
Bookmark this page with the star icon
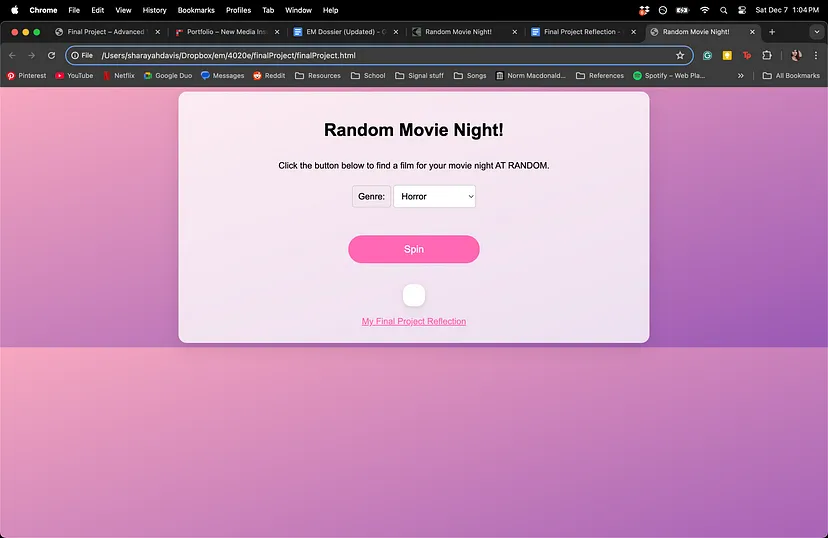point(680,56)
